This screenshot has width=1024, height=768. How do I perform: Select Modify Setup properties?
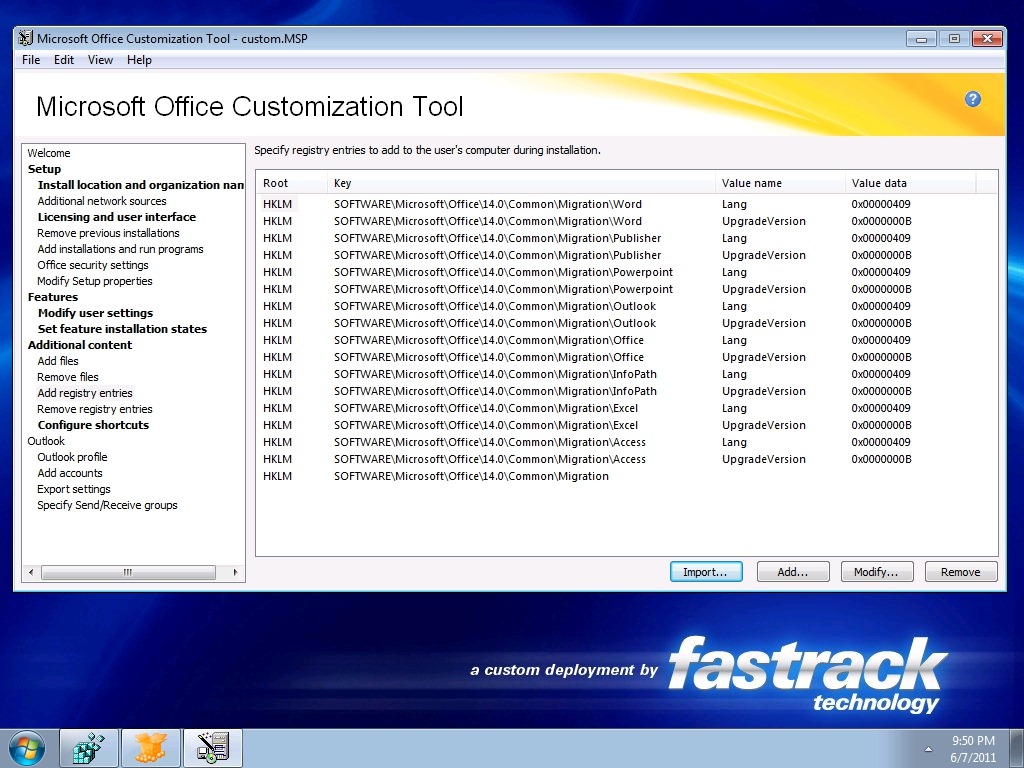point(95,281)
